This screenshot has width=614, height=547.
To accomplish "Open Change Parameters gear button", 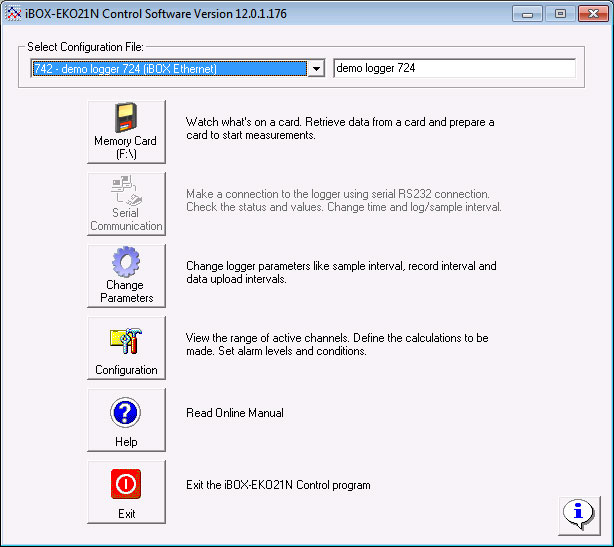I will point(126,276).
